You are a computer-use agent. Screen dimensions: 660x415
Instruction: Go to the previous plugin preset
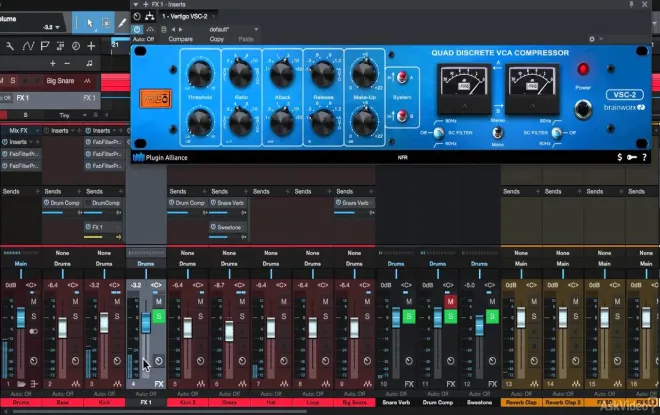(x=173, y=29)
